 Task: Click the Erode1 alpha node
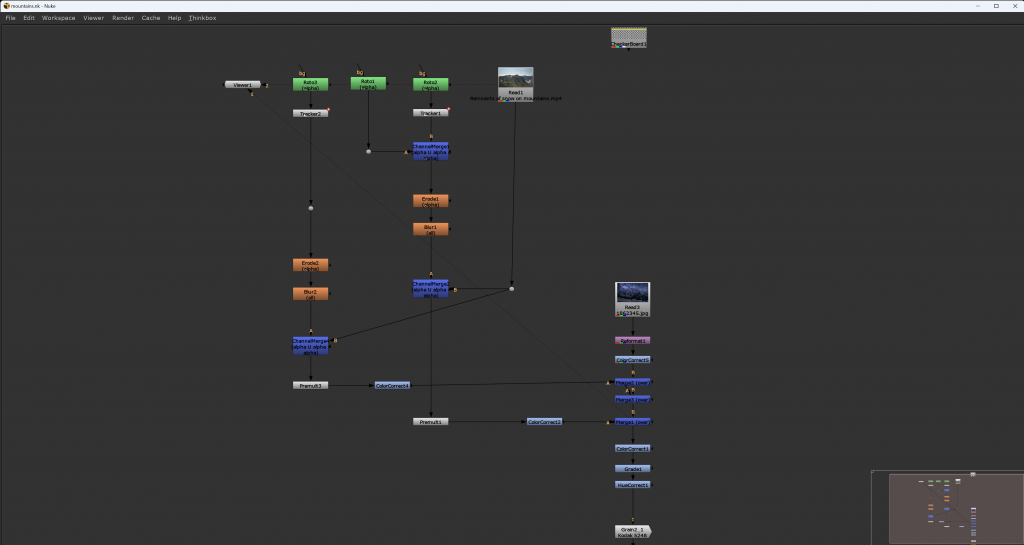point(430,201)
